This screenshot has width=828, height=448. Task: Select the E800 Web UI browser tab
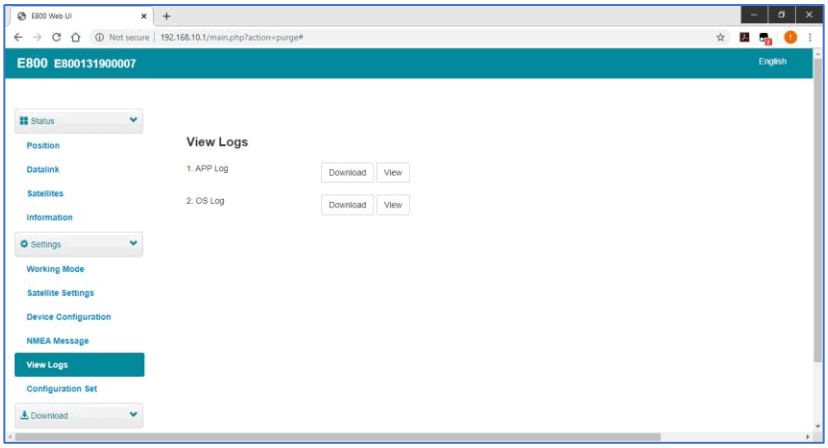click(82, 16)
